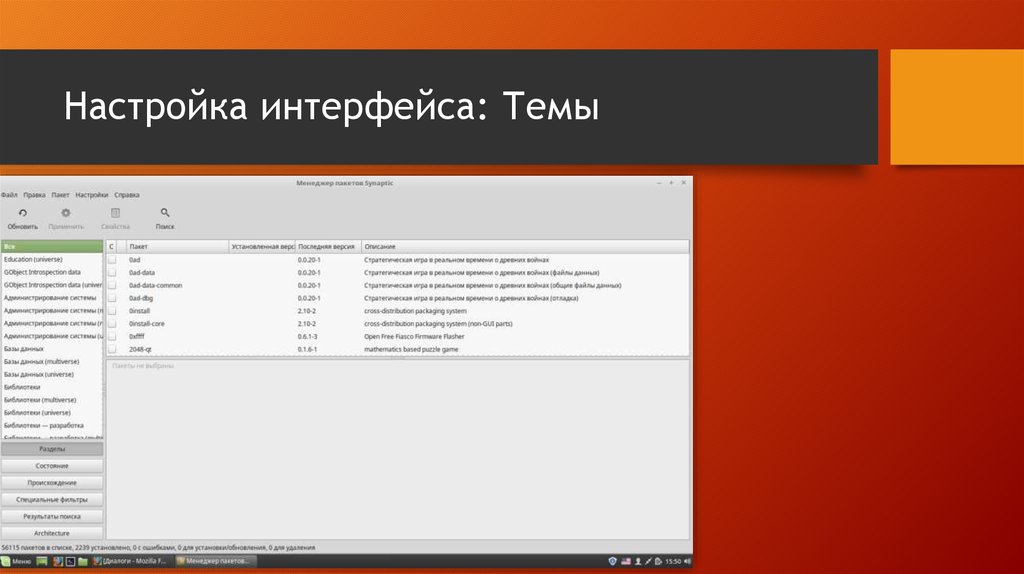Open the Меню start button in taskbar
1024x574 pixels.
(x=16, y=561)
